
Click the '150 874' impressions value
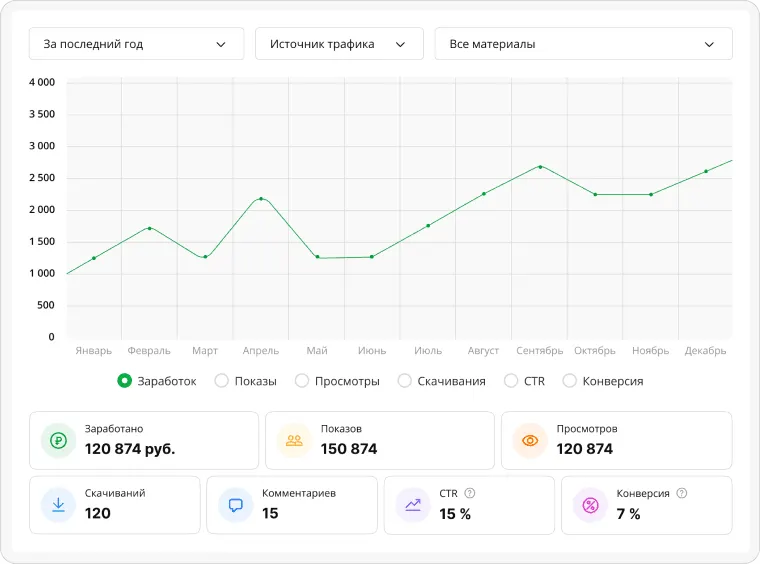(x=349, y=449)
